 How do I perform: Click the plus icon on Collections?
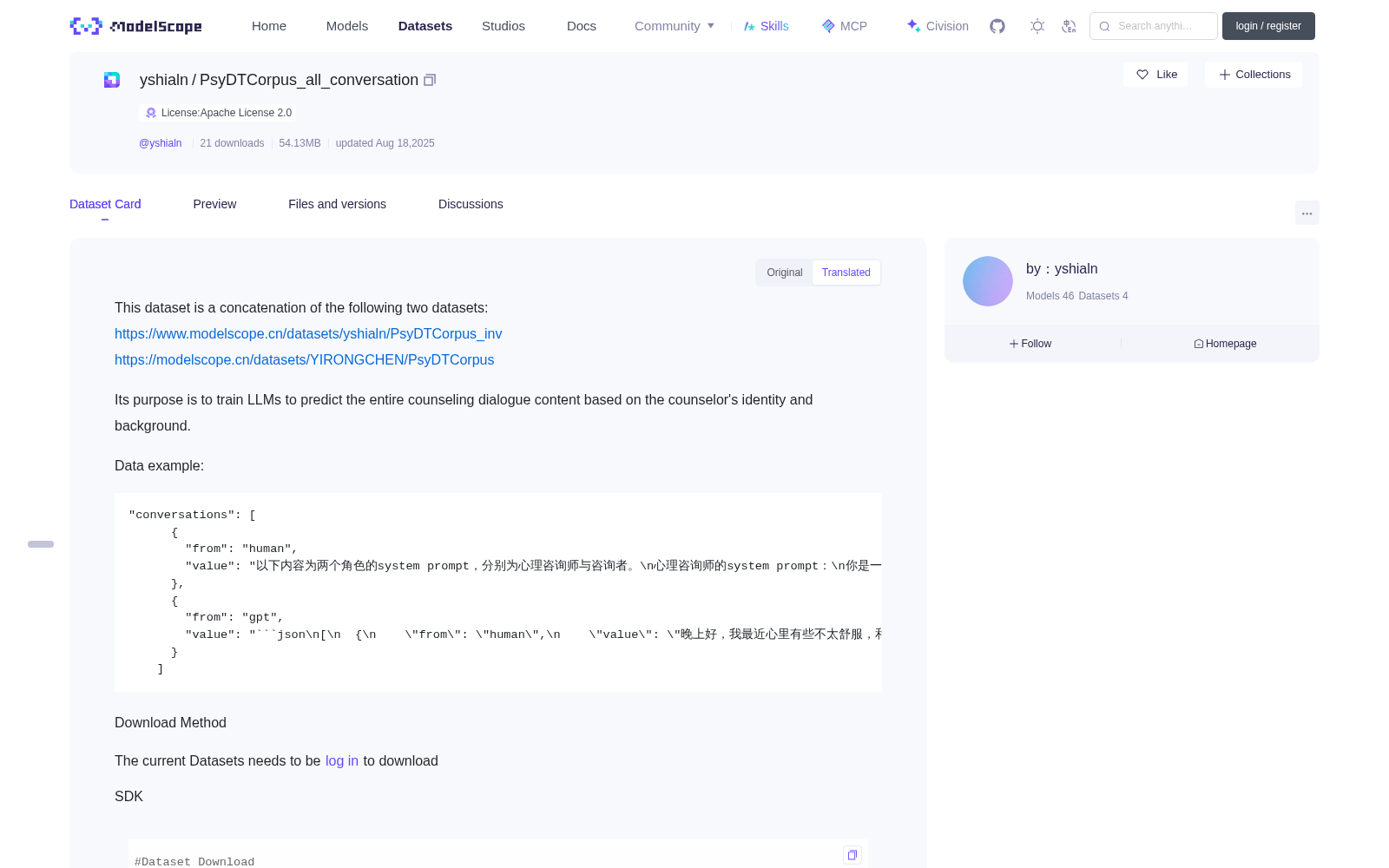1225,75
